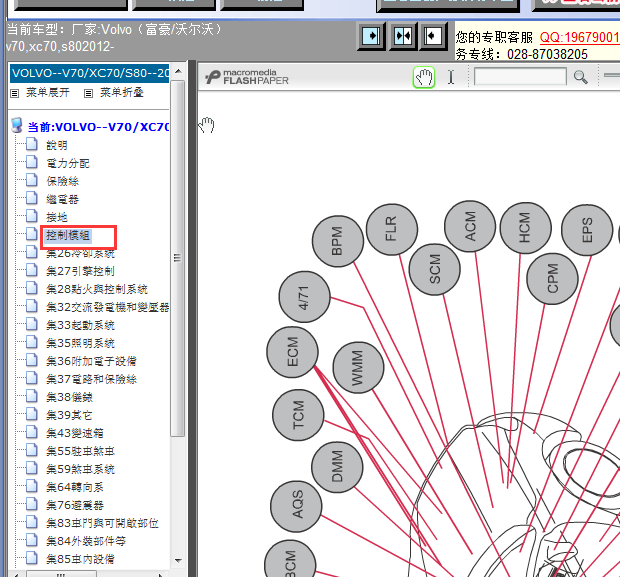Image resolution: width=620 pixels, height=577 pixels.
Task: Open the 電力分配 tree item
Action: (68, 163)
